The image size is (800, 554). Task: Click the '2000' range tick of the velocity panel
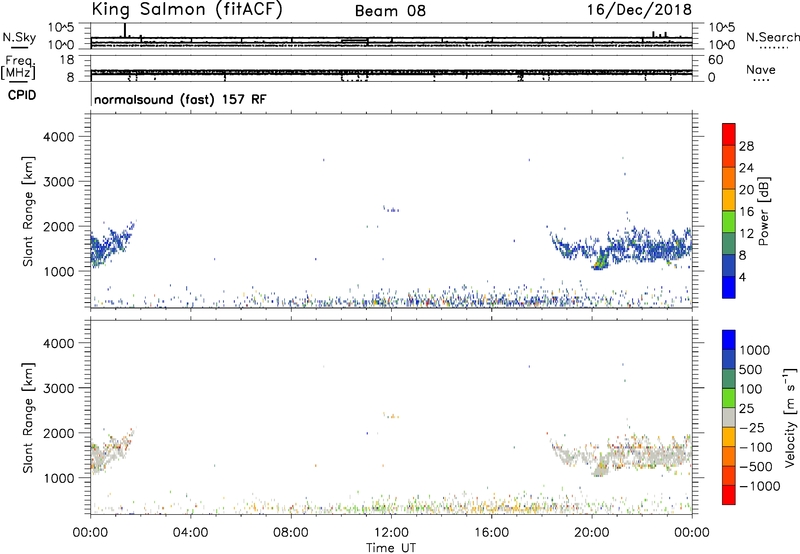(59, 433)
